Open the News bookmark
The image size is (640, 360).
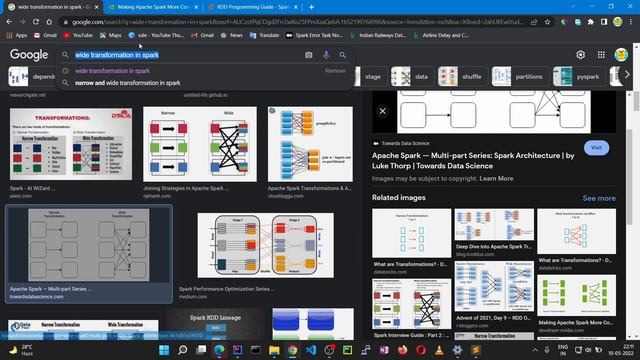point(231,35)
